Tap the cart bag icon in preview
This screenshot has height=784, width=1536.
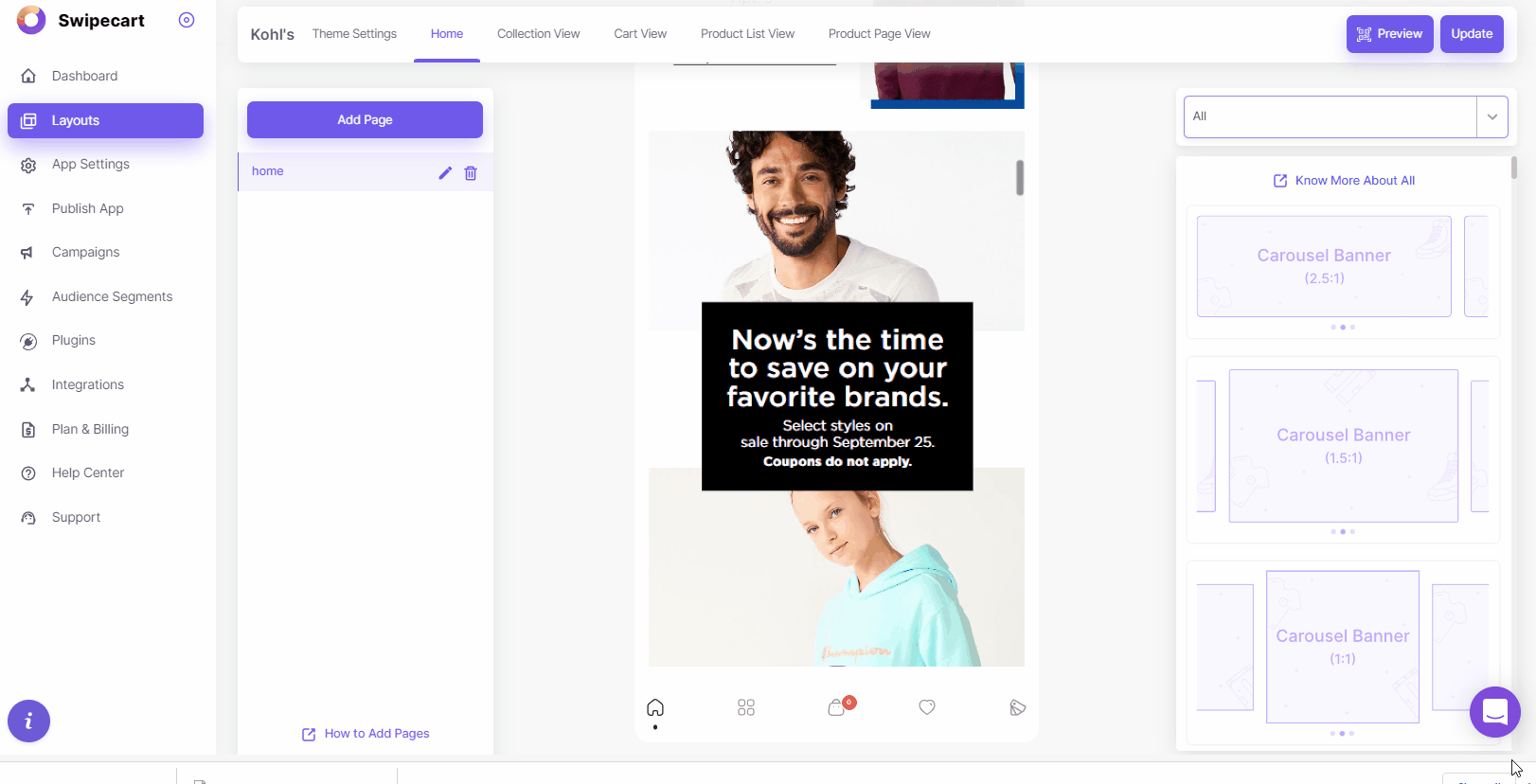[837, 707]
